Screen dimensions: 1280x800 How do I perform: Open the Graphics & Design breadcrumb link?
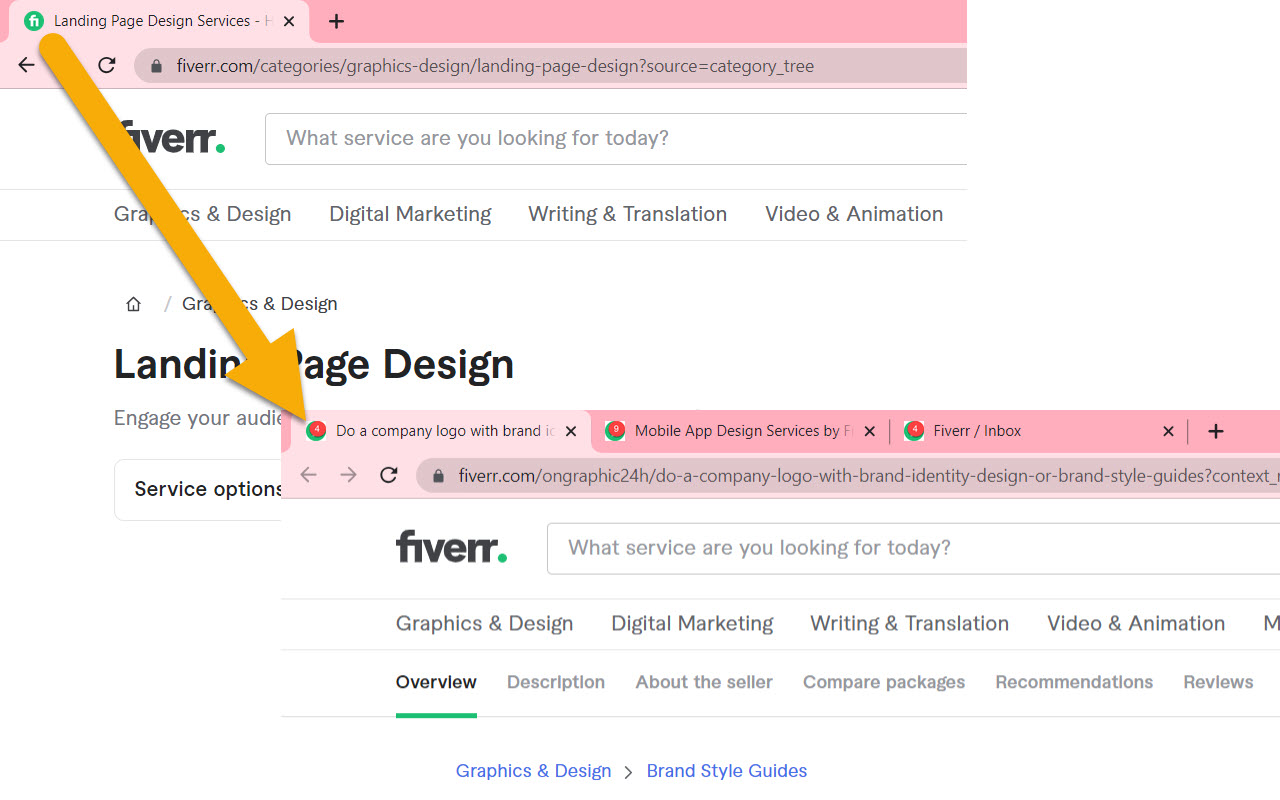pos(533,771)
